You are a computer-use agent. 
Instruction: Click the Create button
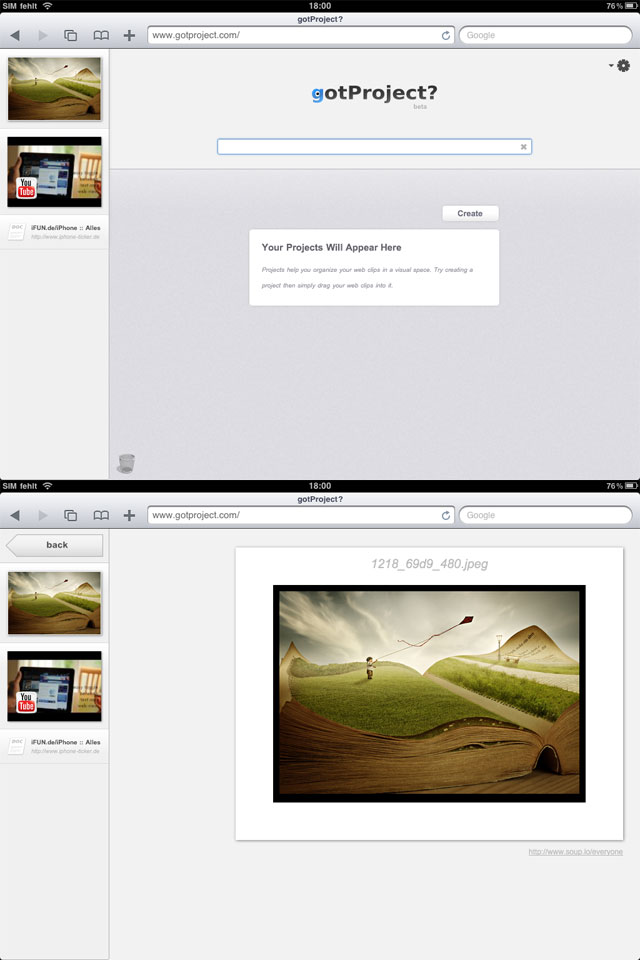click(470, 213)
